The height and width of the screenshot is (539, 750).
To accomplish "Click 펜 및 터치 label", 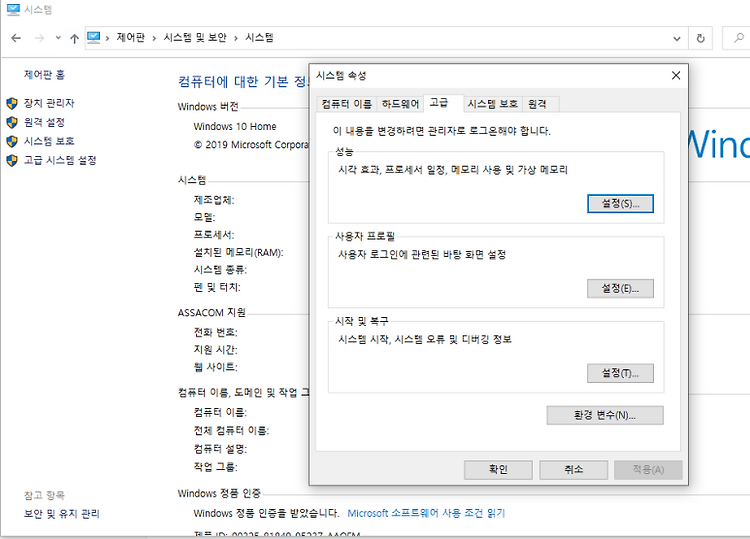I will [x=217, y=287].
